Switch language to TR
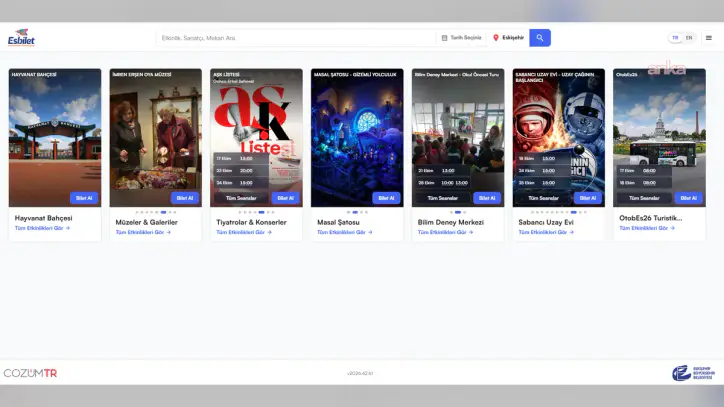The width and height of the screenshot is (724, 407). 675,38
